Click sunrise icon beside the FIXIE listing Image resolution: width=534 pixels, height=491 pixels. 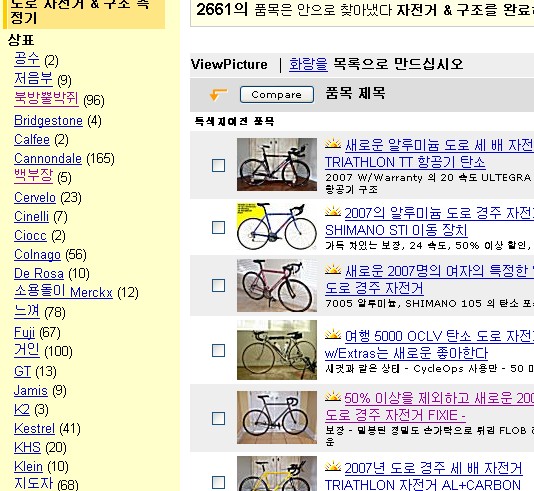[333, 396]
